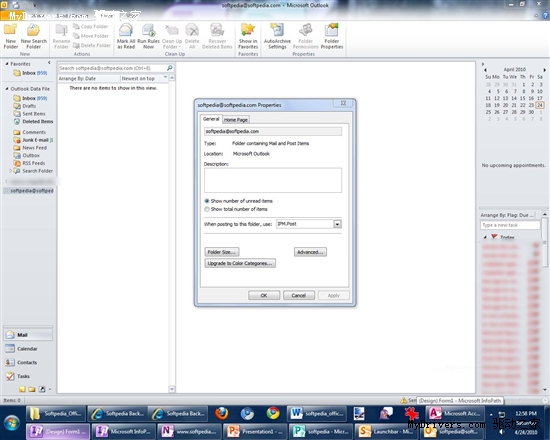Expand the To-Do Bar arrow

[483, 64]
